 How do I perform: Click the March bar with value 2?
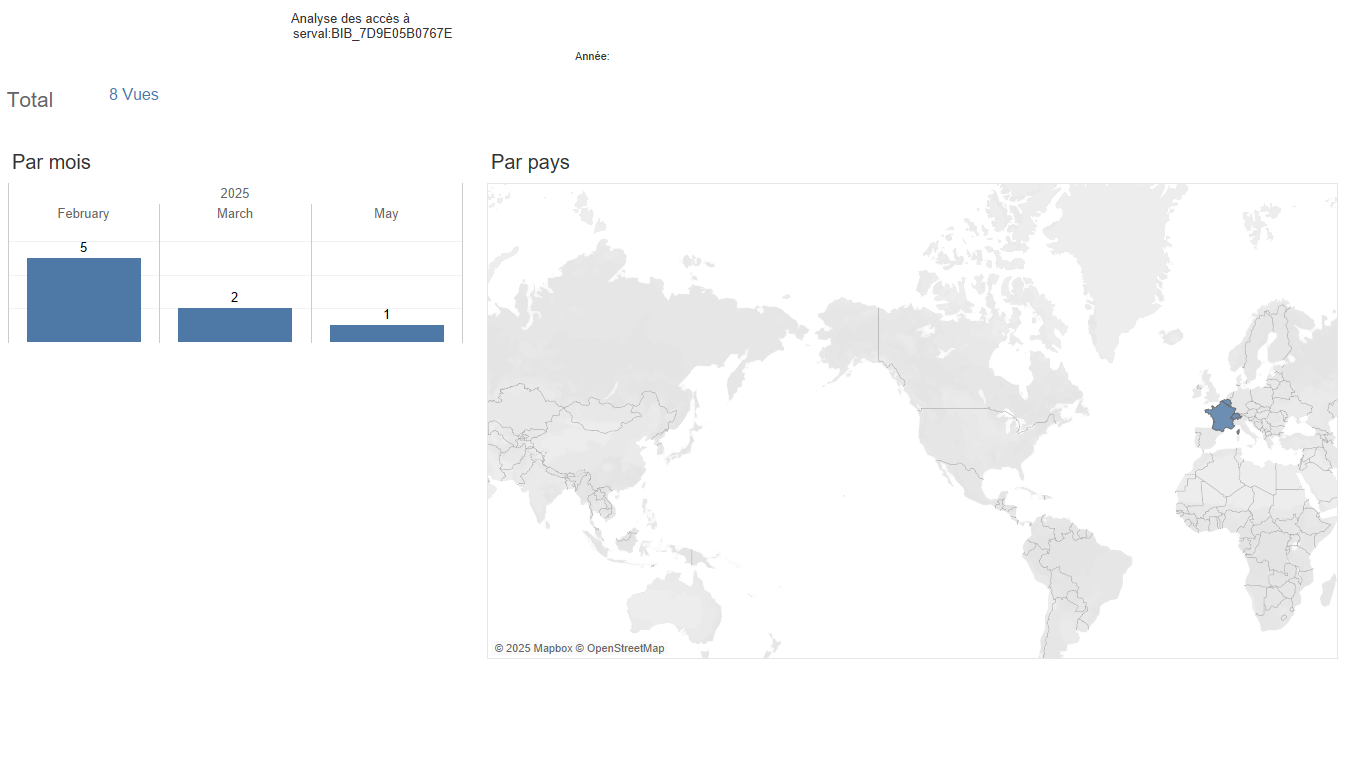coord(235,325)
